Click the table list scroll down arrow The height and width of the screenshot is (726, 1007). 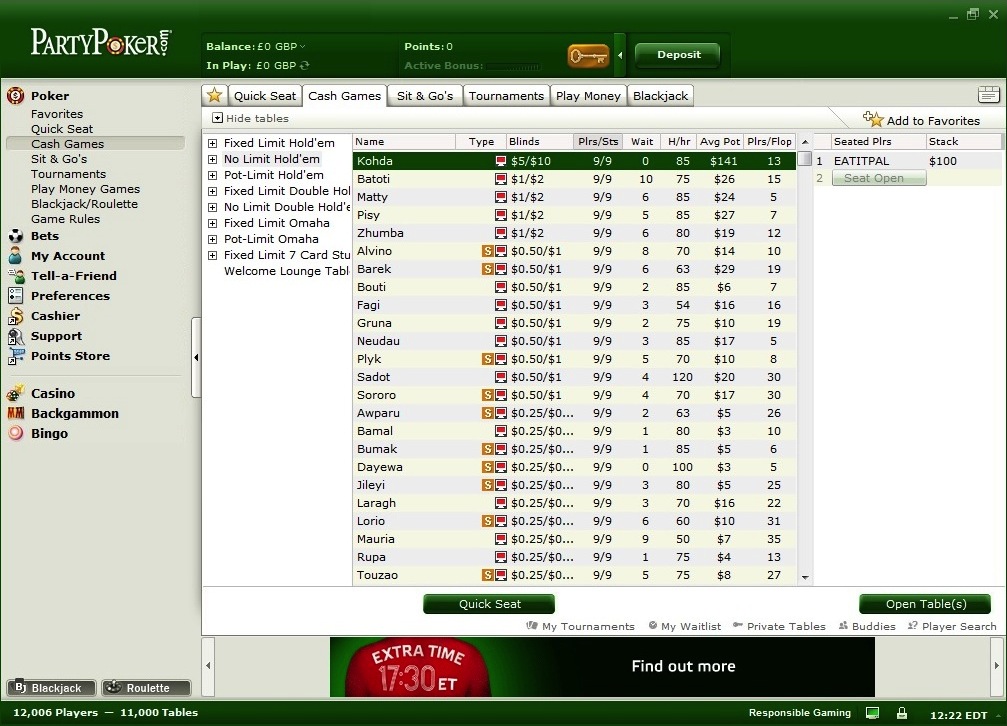(805, 578)
